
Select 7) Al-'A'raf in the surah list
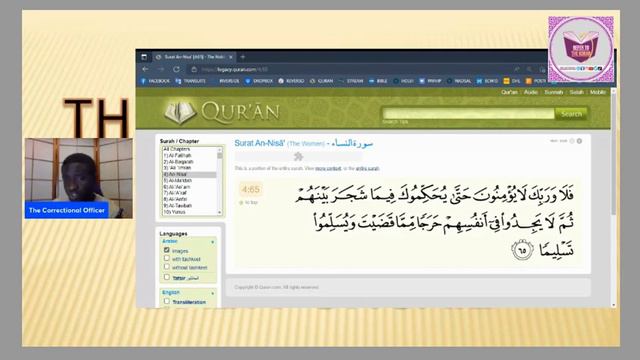pos(189,193)
